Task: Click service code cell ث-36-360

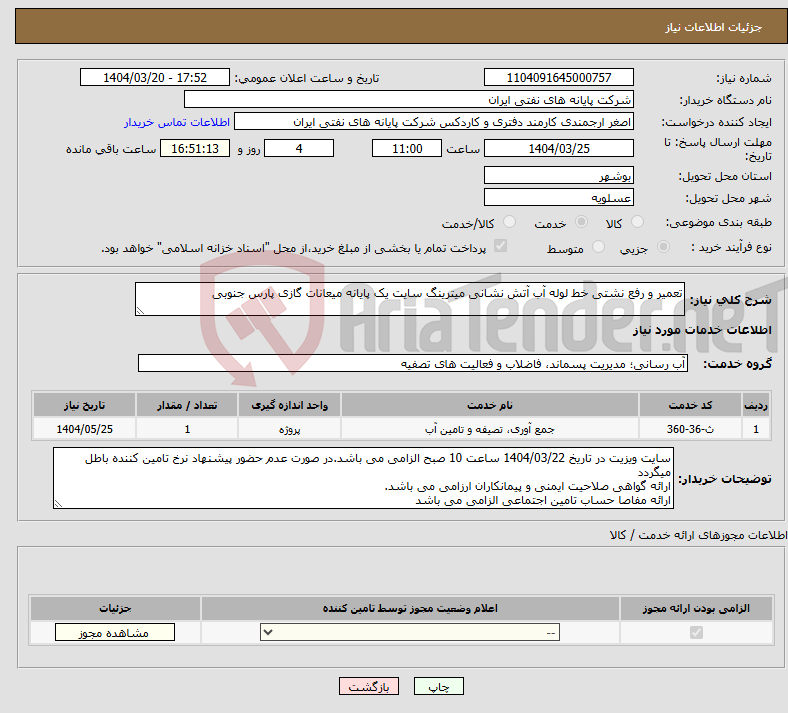Action: (691, 429)
